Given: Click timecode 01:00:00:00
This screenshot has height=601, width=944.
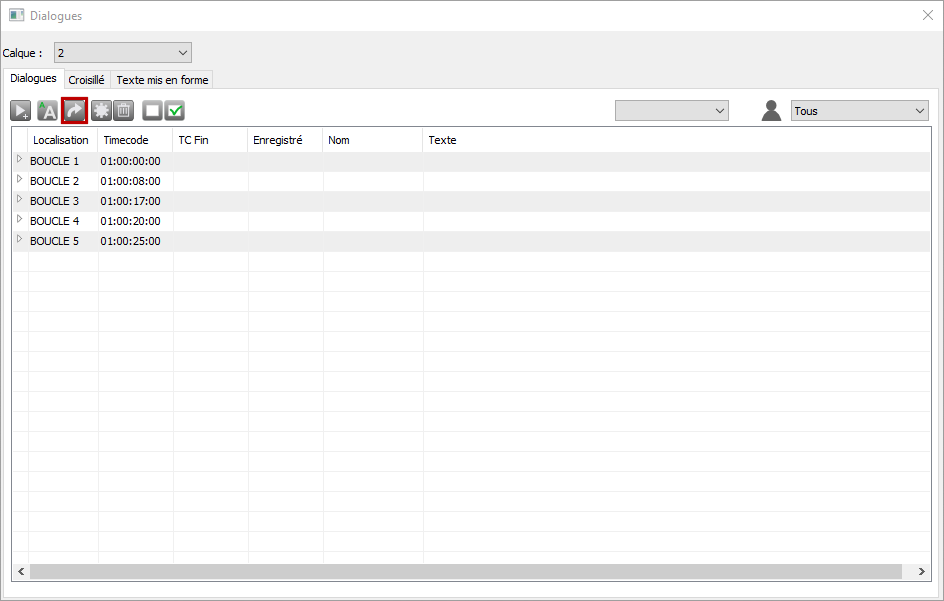Looking at the screenshot, I should [x=130, y=161].
